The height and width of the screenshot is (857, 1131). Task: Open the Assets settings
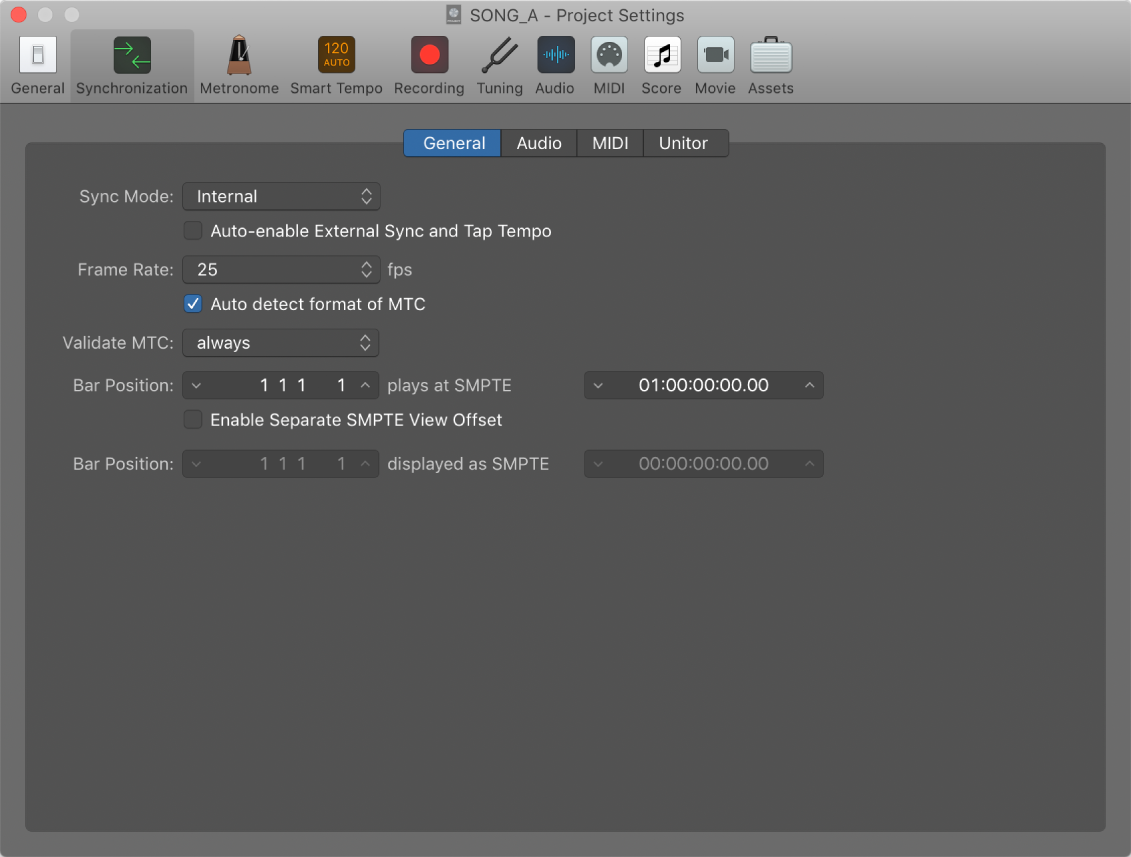click(x=770, y=63)
